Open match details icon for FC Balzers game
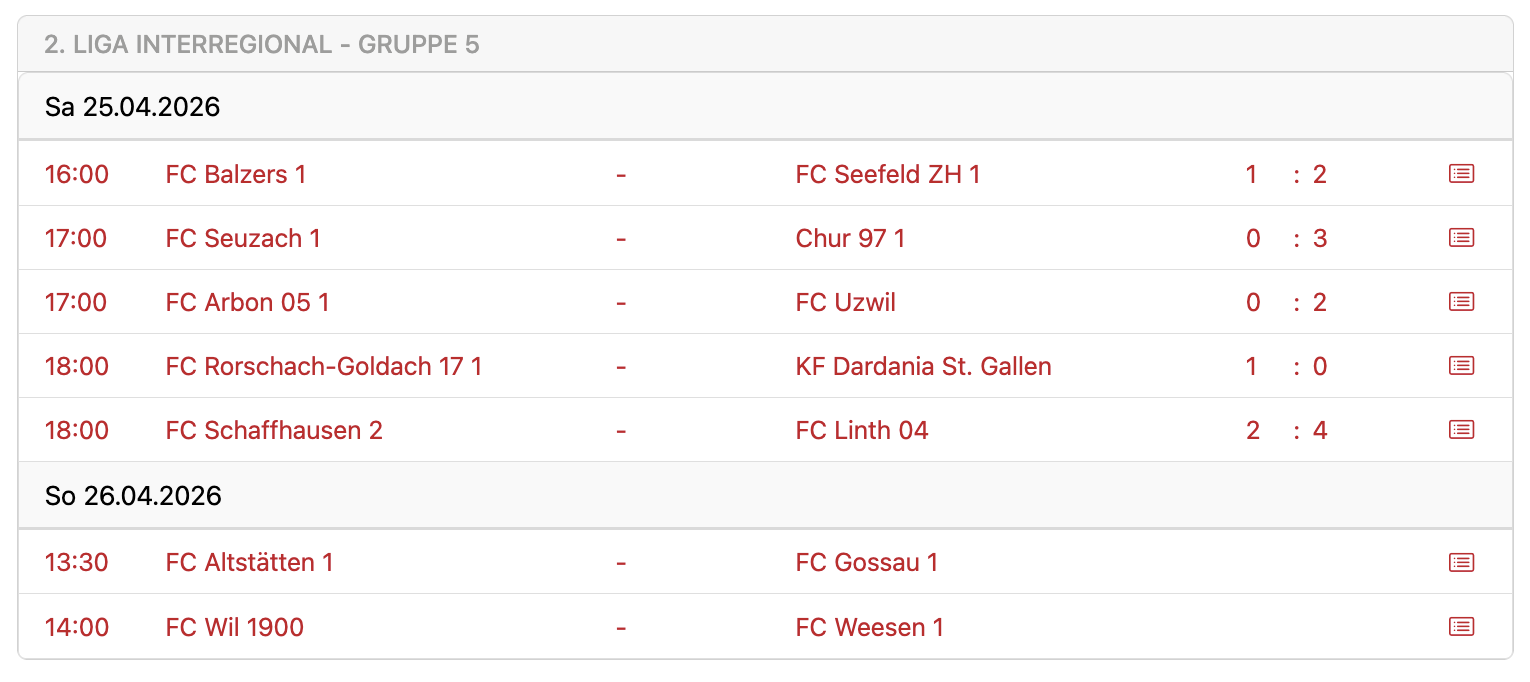The image size is (1530, 682). 1461,174
